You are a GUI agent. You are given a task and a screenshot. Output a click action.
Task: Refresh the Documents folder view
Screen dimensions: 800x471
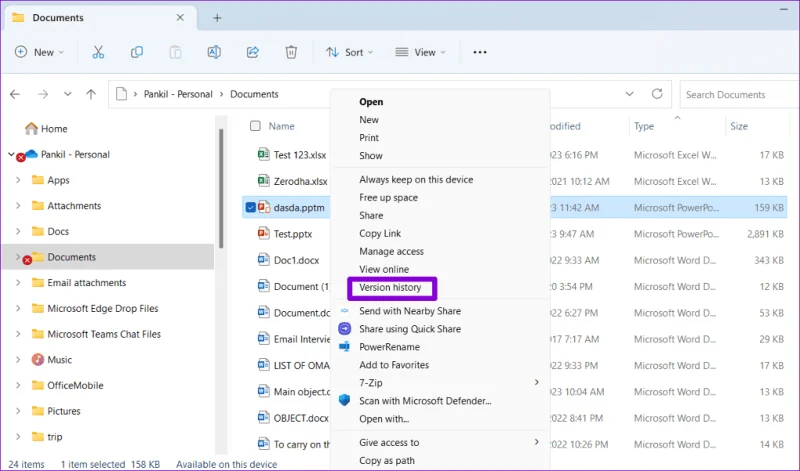[x=657, y=94]
